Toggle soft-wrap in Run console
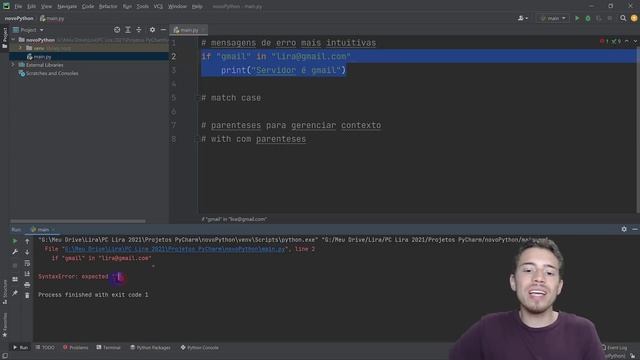Viewport: 640px width, 360px height. click(x=27, y=263)
